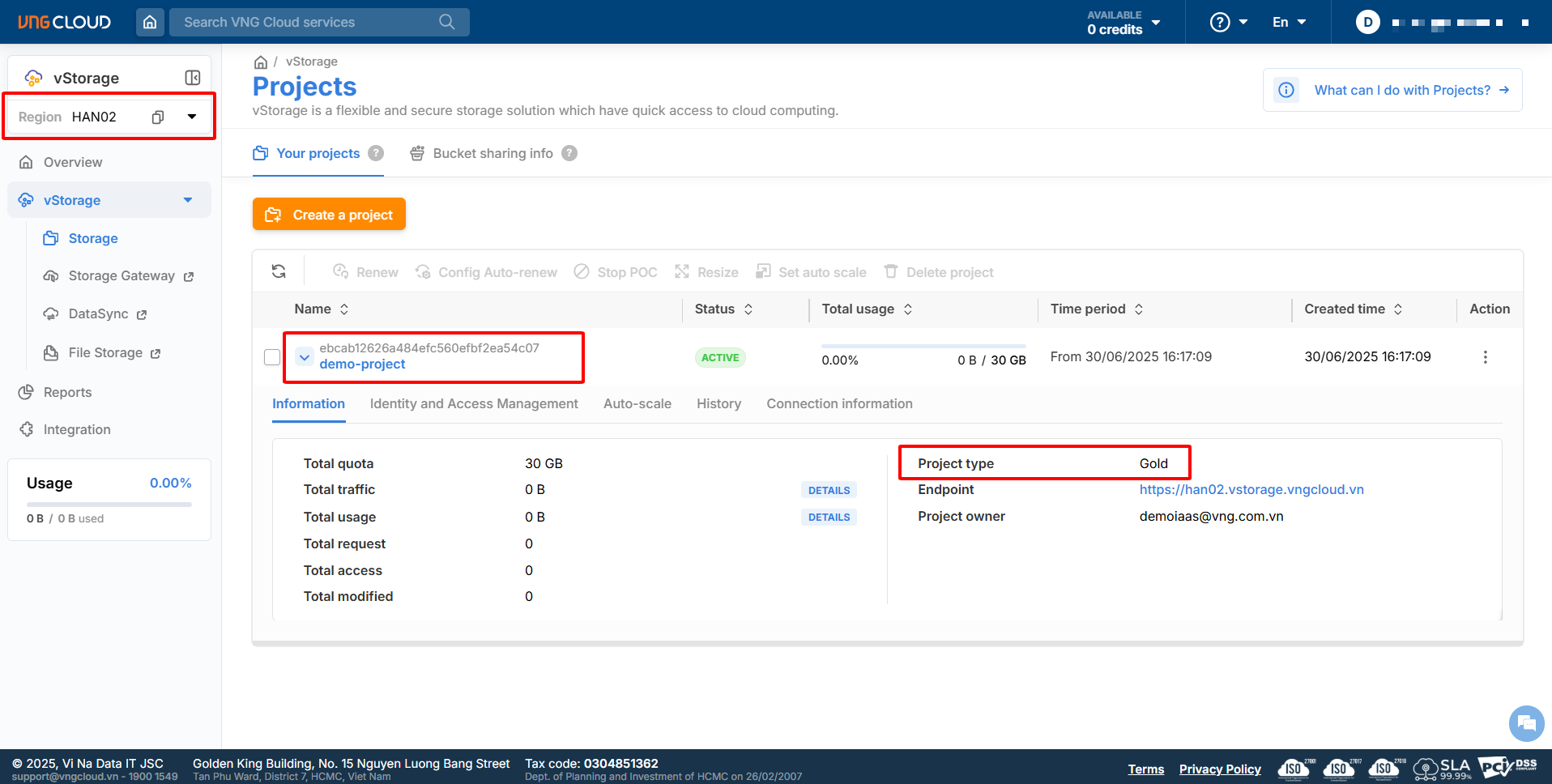Click the refresh projects list icon
Image resolution: width=1552 pixels, height=784 pixels.
pyautogui.click(x=279, y=271)
